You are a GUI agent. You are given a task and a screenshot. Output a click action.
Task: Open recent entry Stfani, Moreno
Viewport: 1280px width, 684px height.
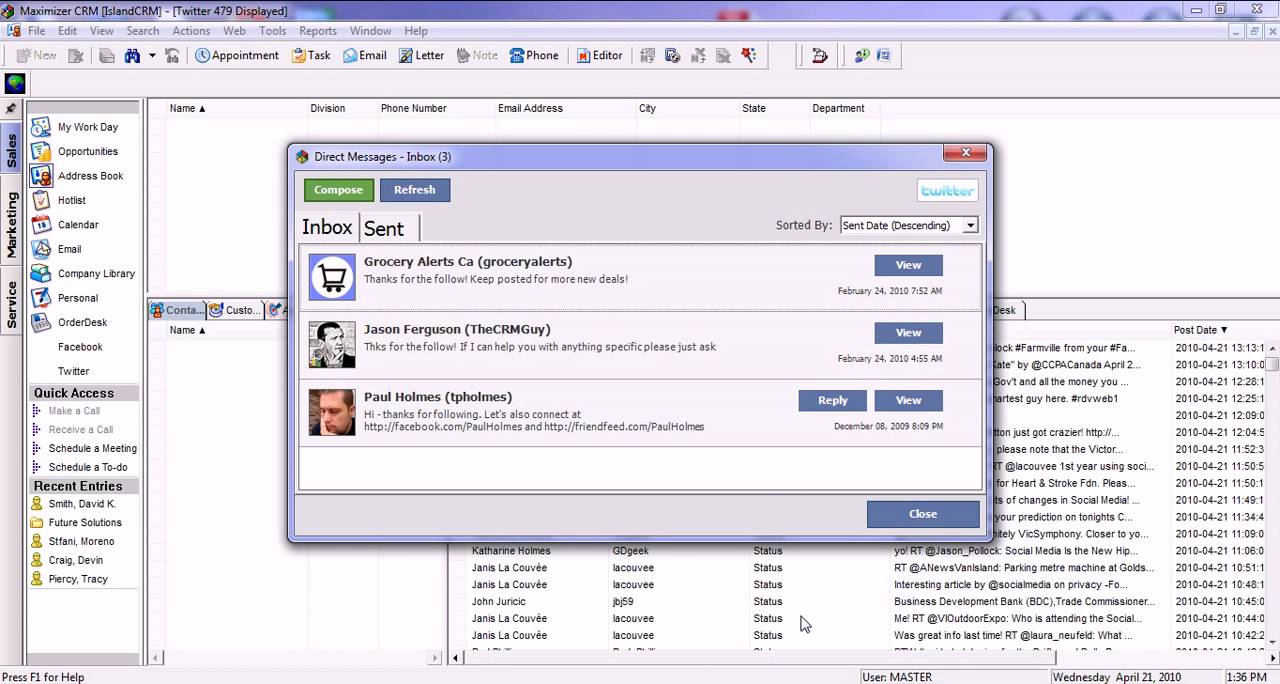pos(81,541)
